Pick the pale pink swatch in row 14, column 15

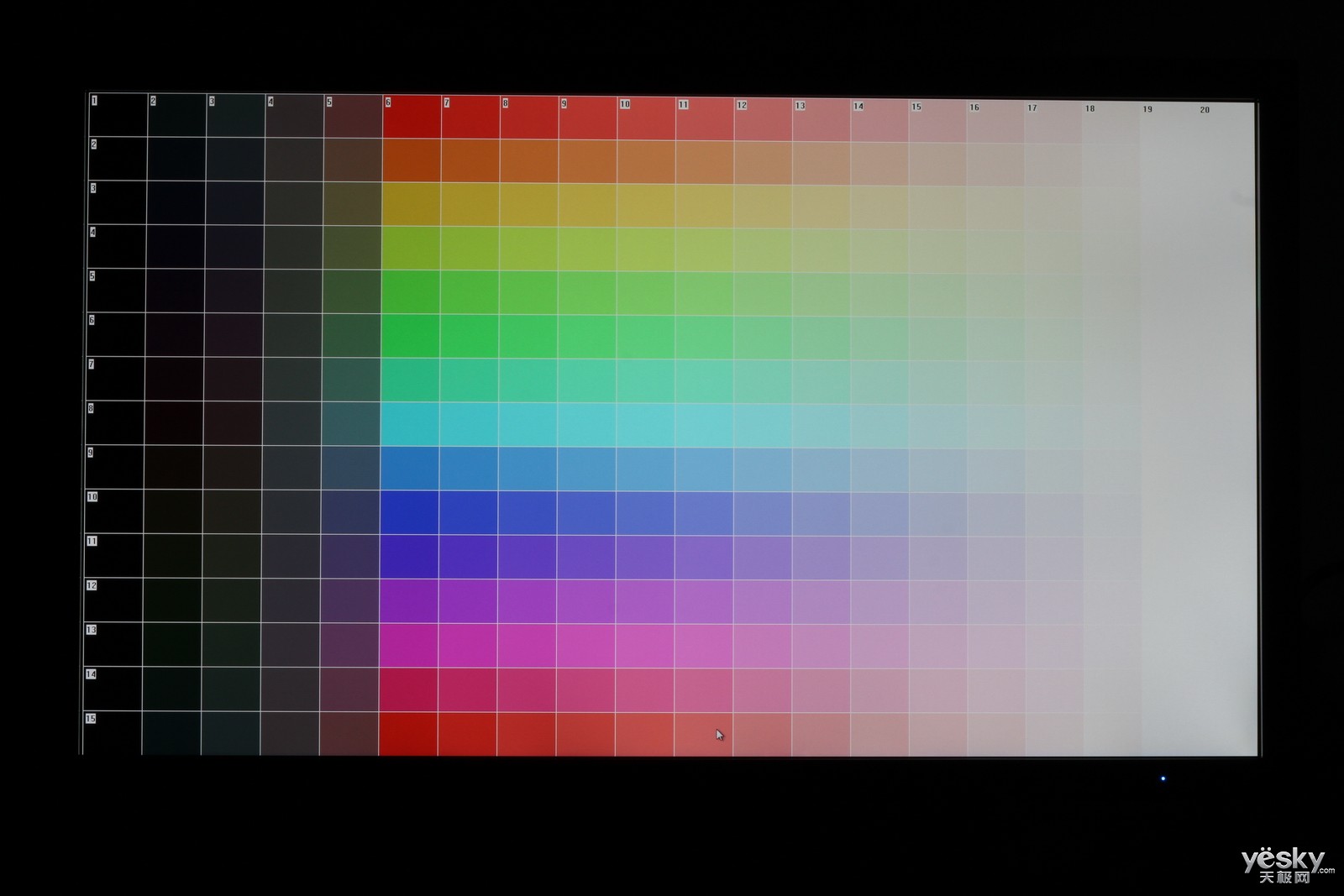click(x=937, y=690)
